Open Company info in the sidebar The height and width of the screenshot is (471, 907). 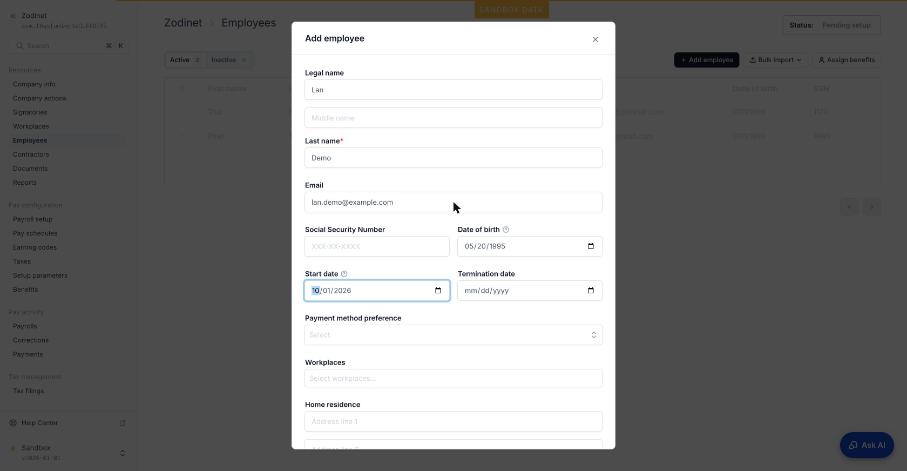click(34, 84)
